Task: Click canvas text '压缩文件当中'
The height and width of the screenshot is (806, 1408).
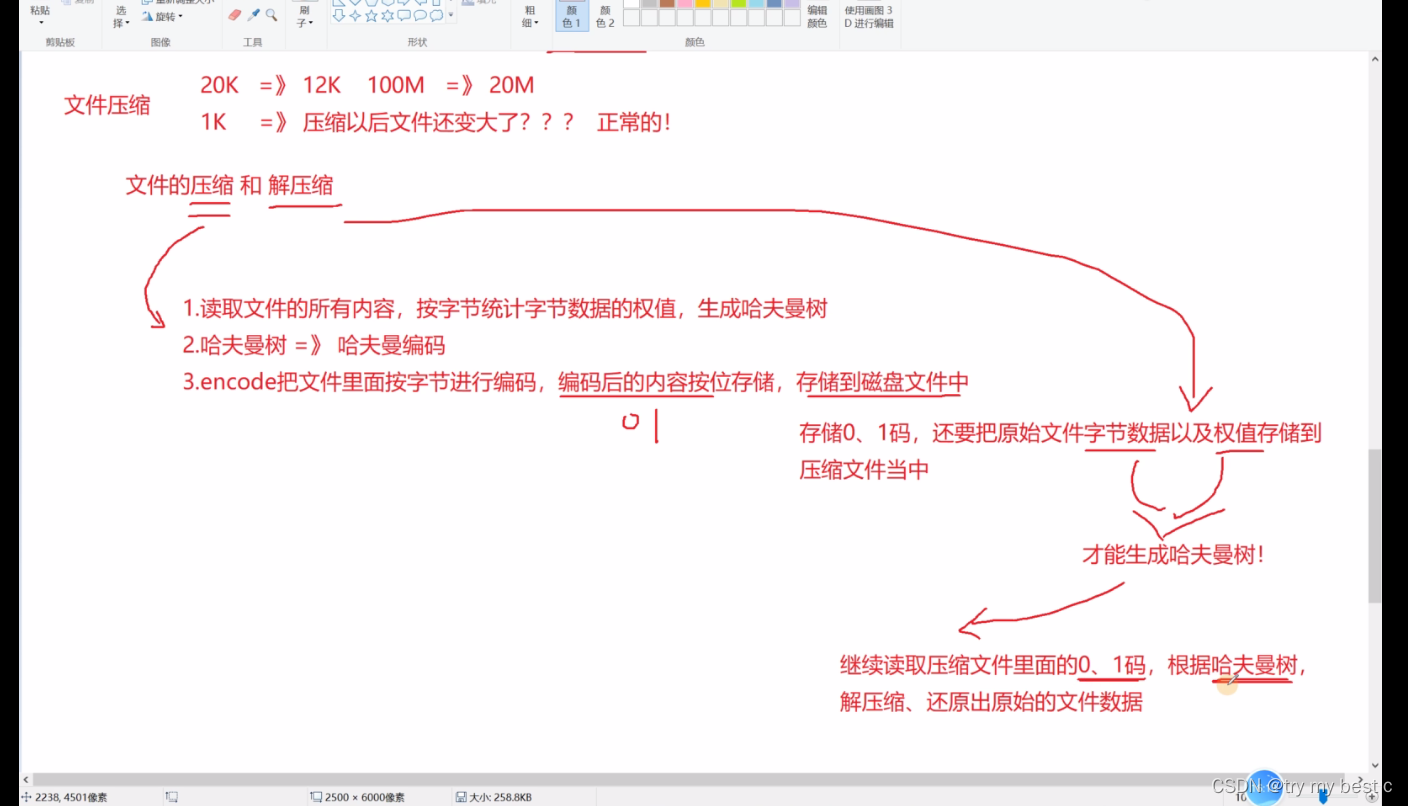Action: click(x=864, y=469)
